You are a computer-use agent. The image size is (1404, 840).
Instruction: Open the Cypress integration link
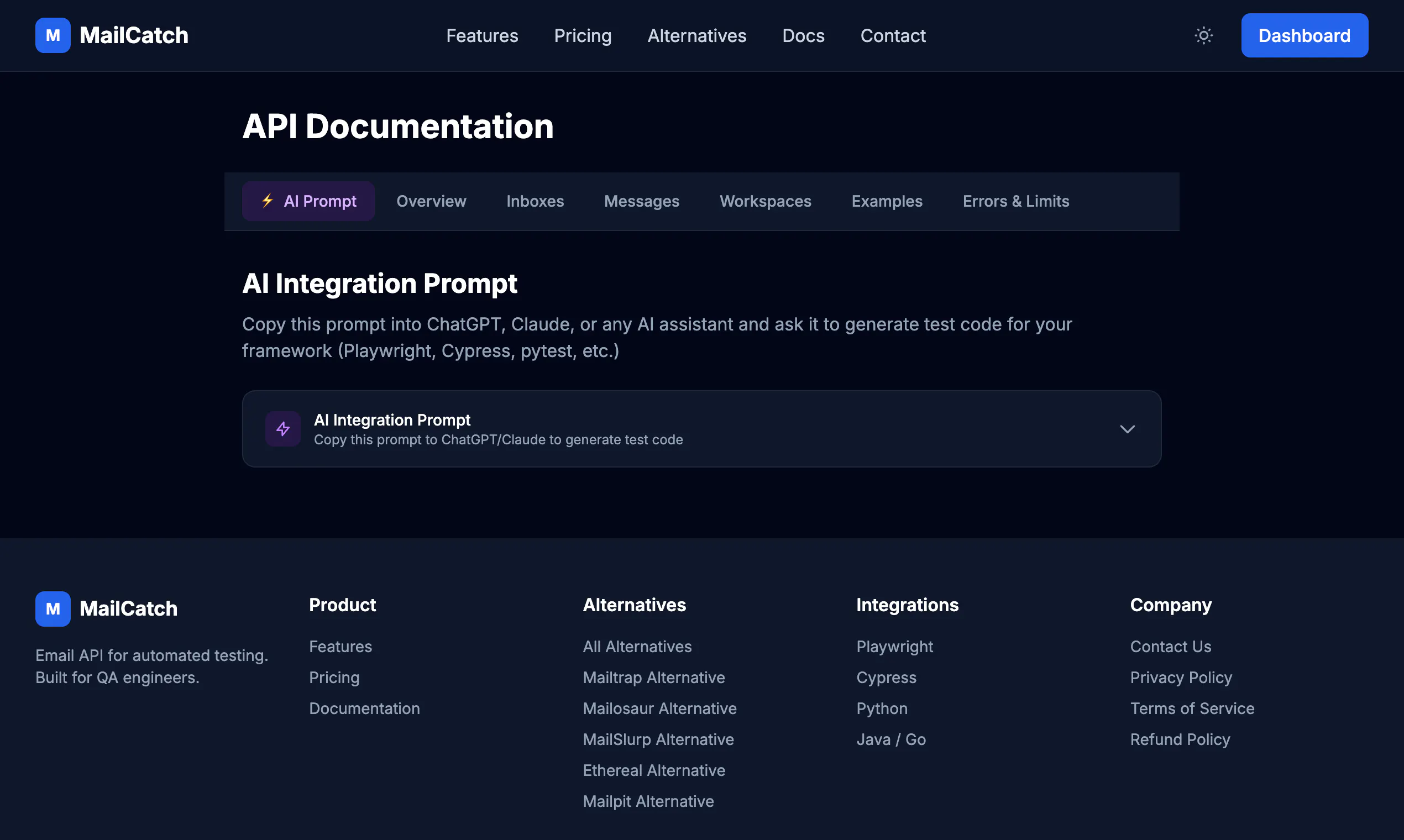point(886,678)
